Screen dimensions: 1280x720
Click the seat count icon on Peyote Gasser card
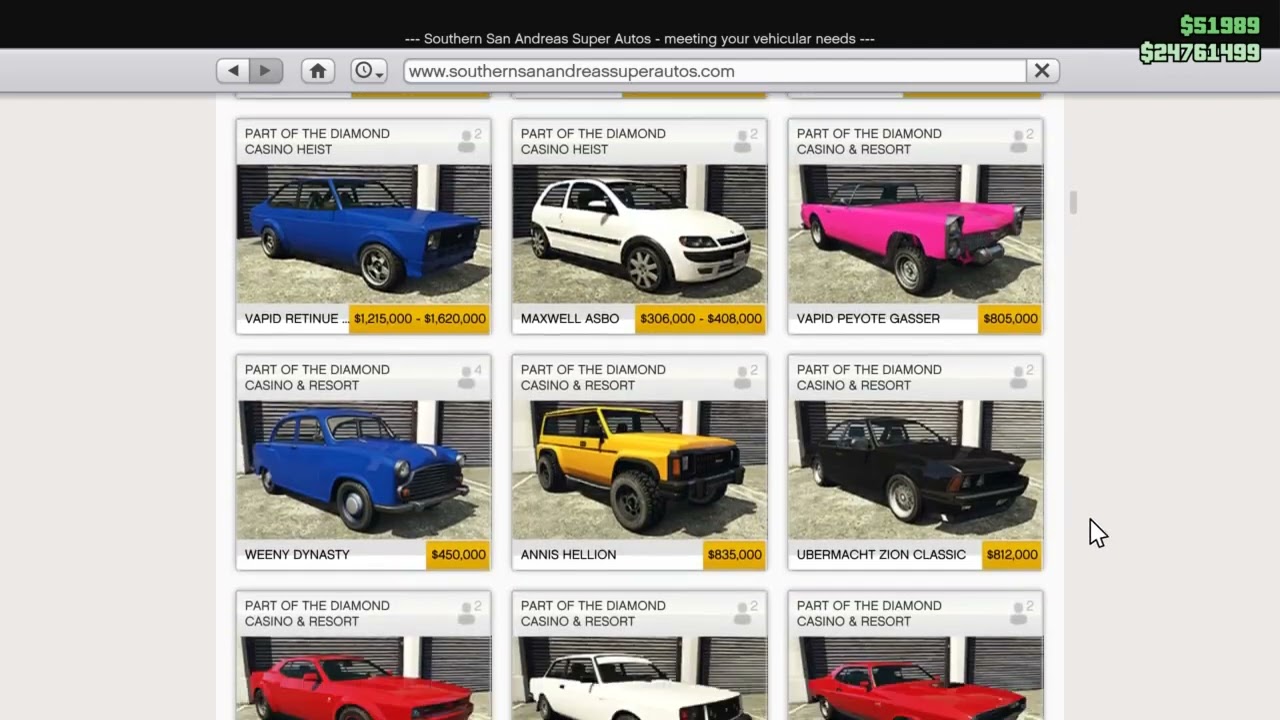1021,141
